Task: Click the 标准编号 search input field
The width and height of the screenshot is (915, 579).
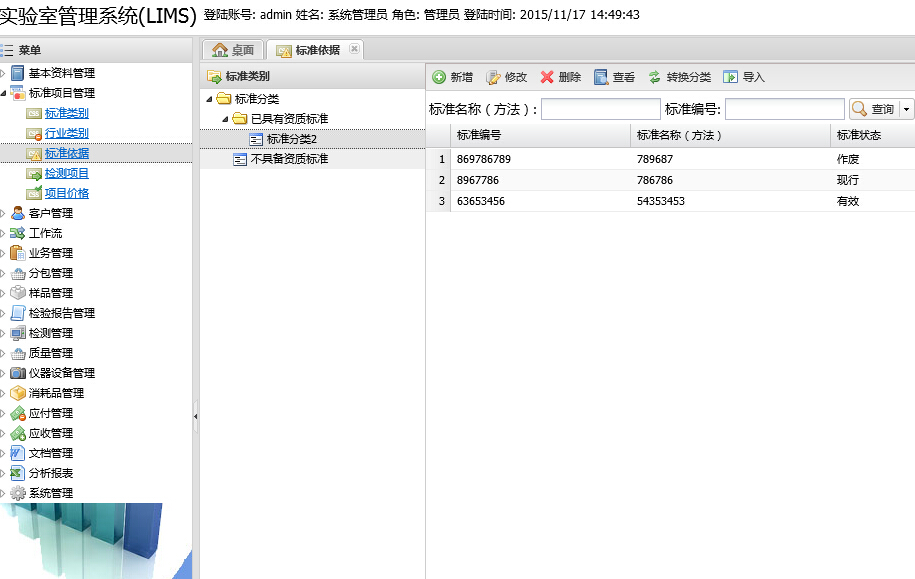Action: [x=785, y=109]
